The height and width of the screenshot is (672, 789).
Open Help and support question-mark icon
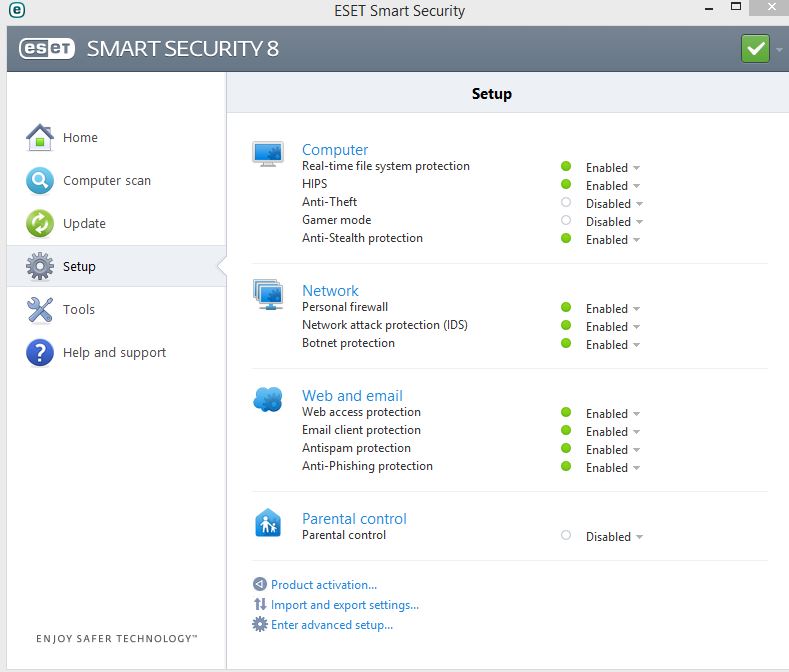[x=40, y=353]
